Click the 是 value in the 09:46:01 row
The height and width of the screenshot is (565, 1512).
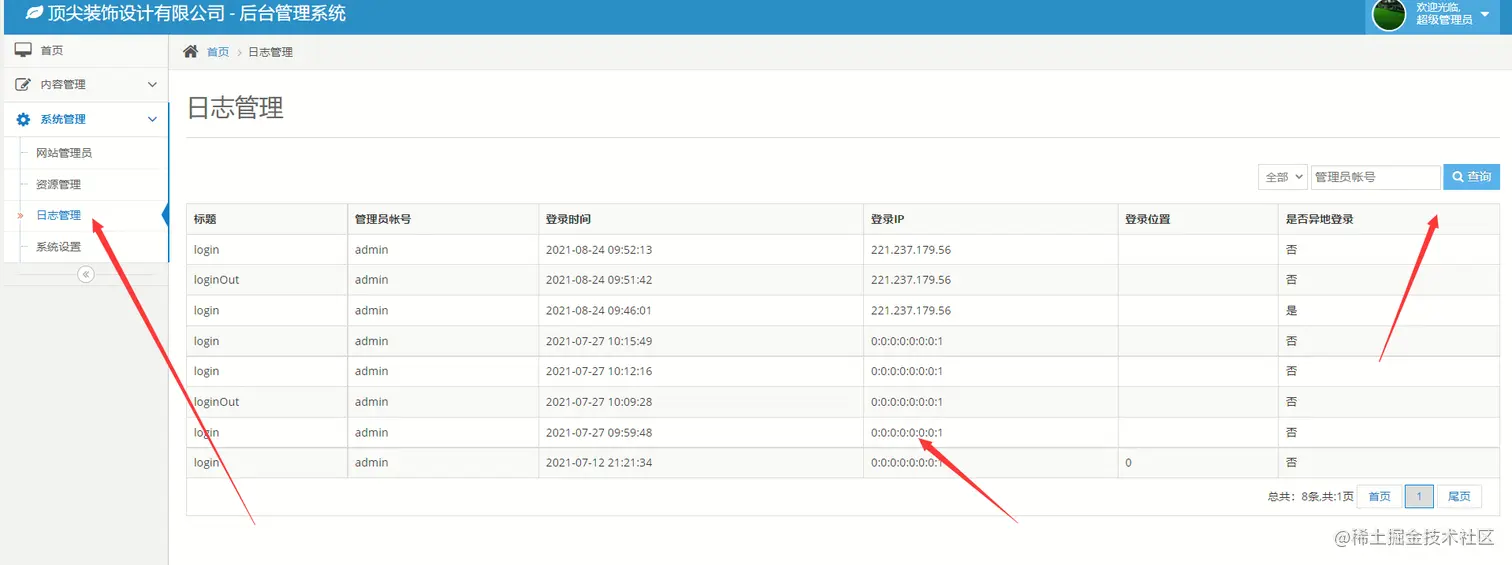click(x=1291, y=311)
